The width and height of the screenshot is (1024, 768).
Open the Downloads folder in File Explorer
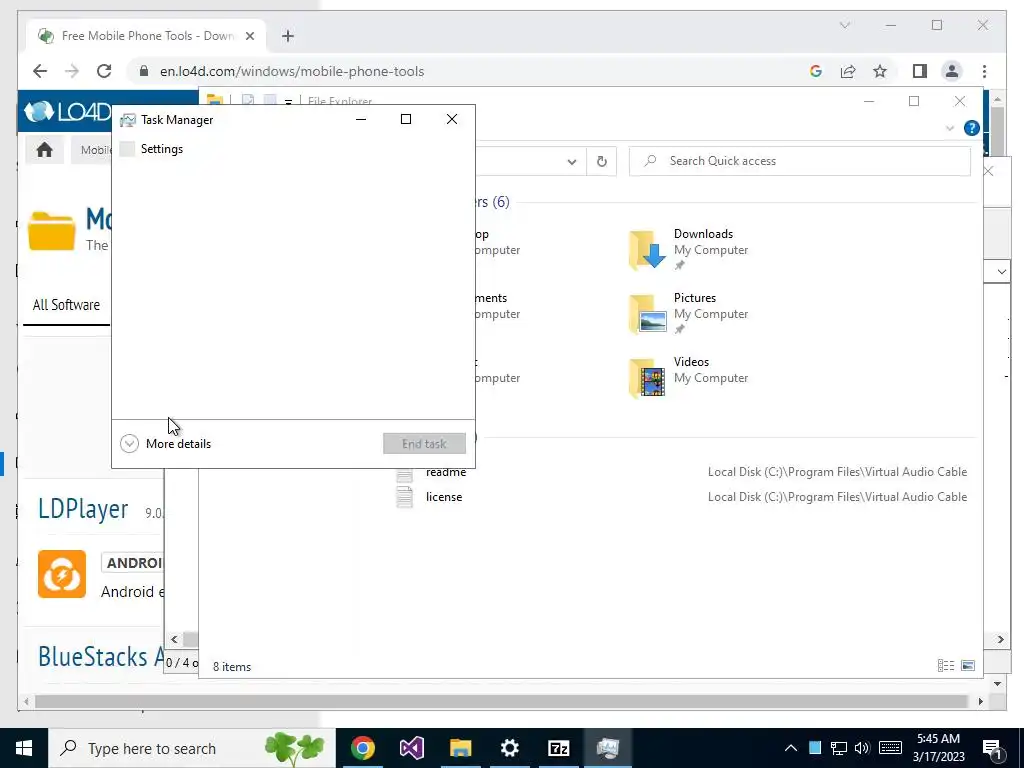click(x=689, y=249)
